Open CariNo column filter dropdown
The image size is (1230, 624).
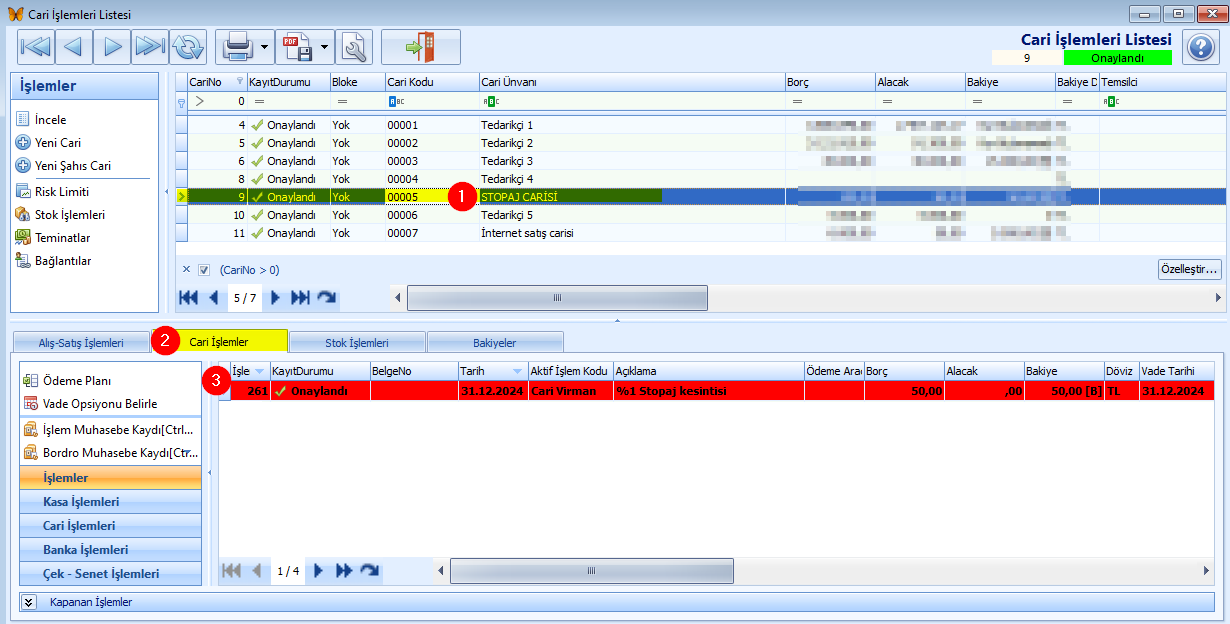(240, 82)
